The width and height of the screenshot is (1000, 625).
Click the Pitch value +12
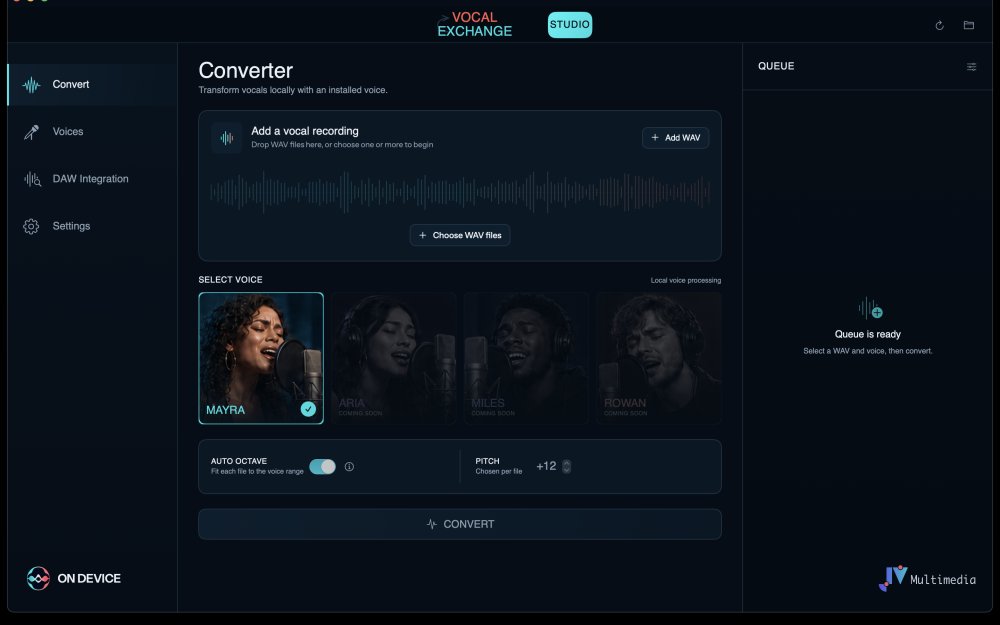[x=546, y=466]
